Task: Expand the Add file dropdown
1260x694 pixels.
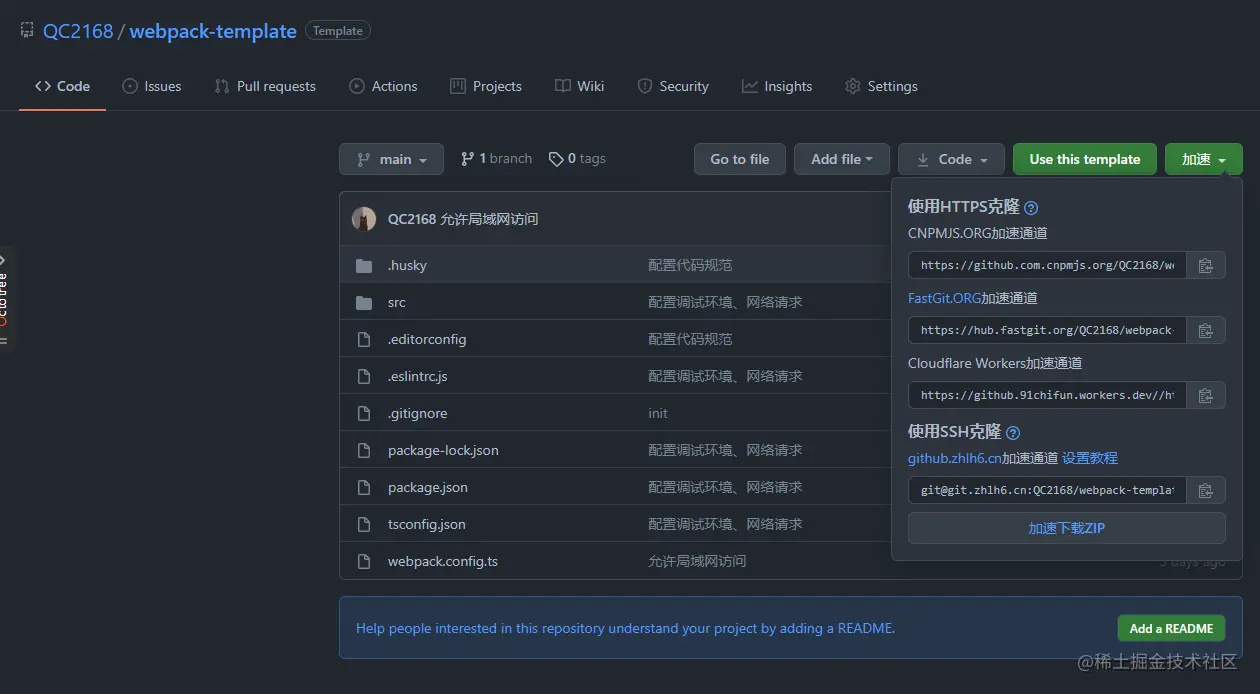Action: point(842,159)
